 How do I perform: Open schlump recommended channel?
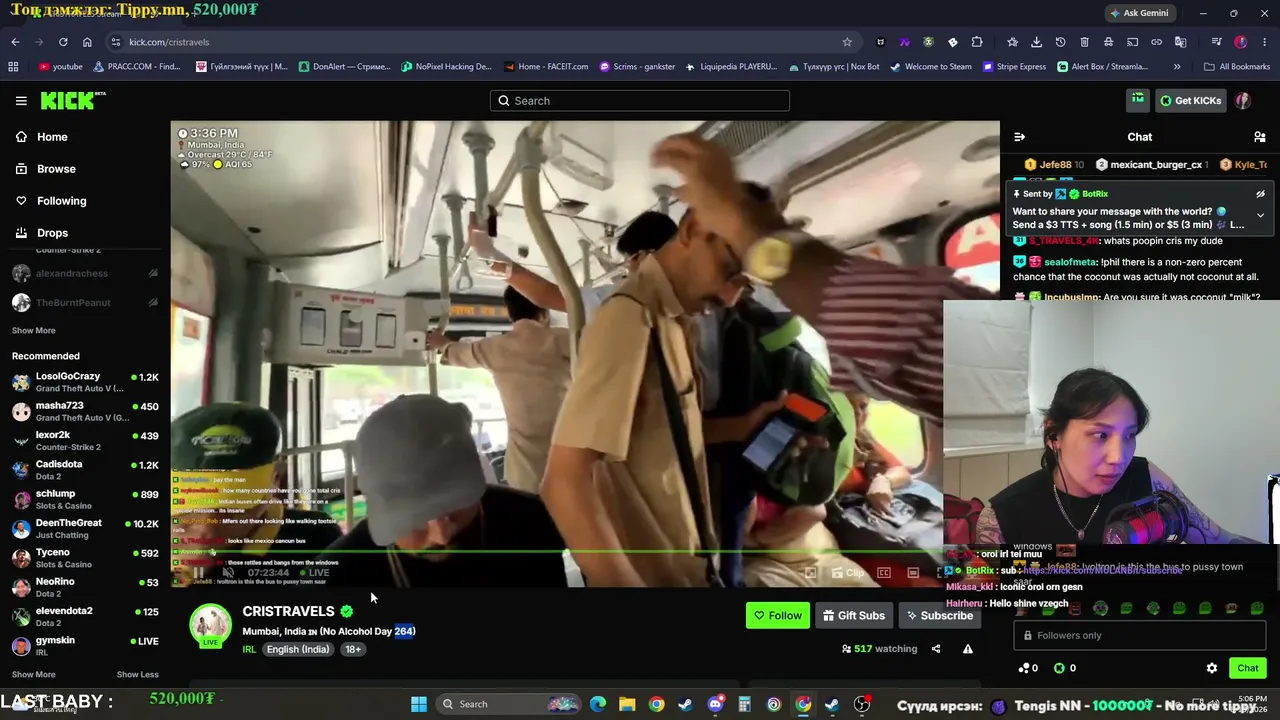click(85, 499)
